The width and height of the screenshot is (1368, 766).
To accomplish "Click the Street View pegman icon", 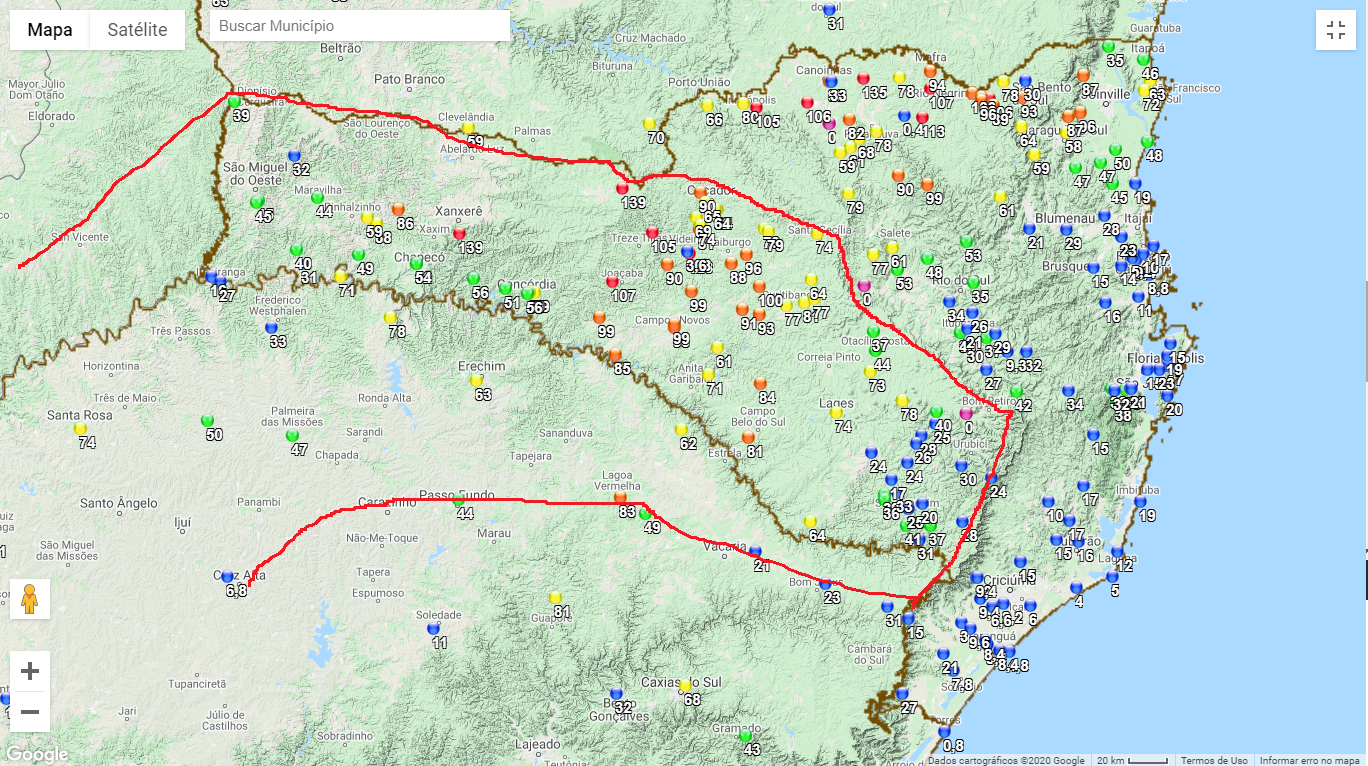I will coord(30,599).
